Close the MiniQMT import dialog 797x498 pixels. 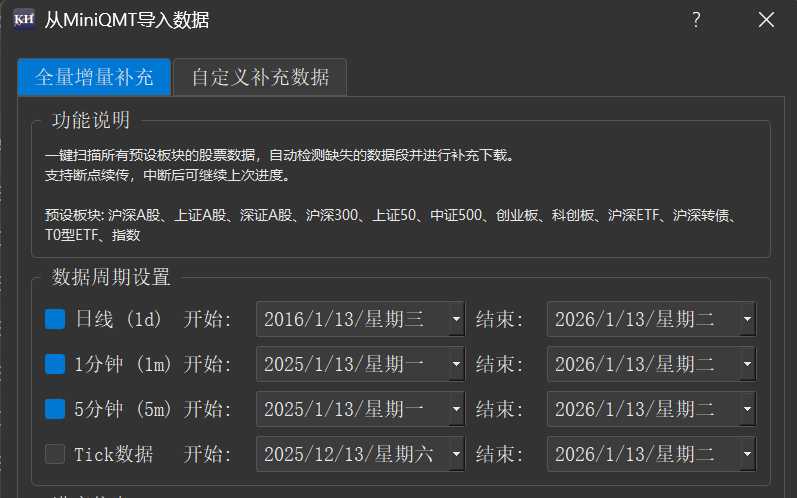[x=766, y=20]
